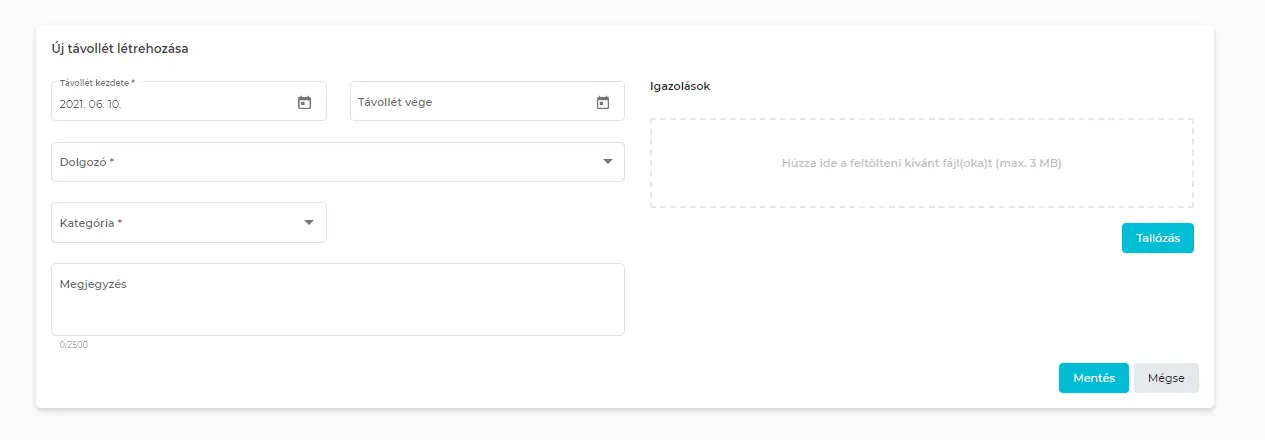Select the 2021. 06. 10. date value
1265x440 pixels.
point(91,103)
